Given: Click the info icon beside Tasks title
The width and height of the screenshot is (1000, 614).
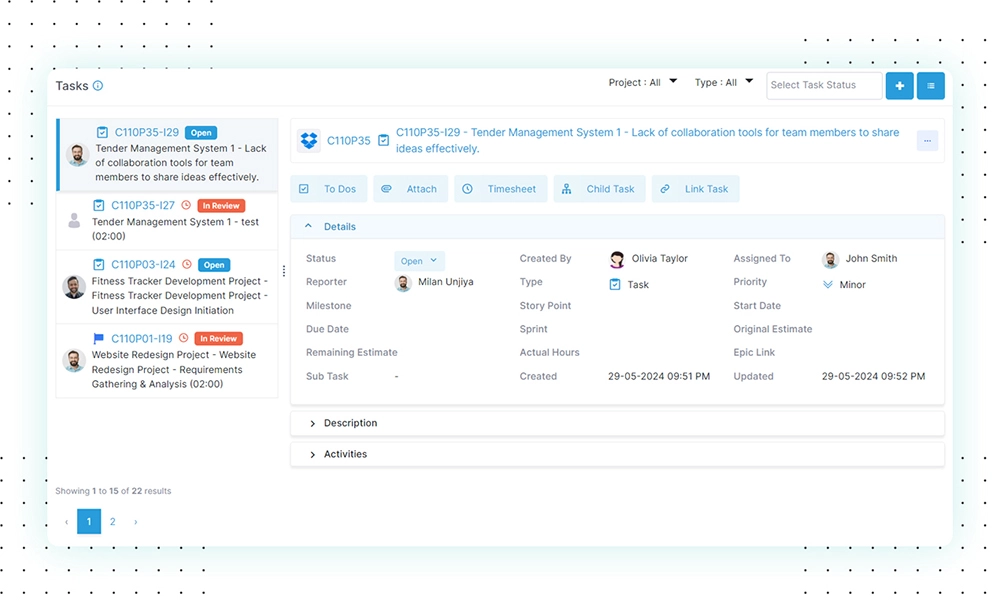Looking at the screenshot, I should [x=98, y=86].
